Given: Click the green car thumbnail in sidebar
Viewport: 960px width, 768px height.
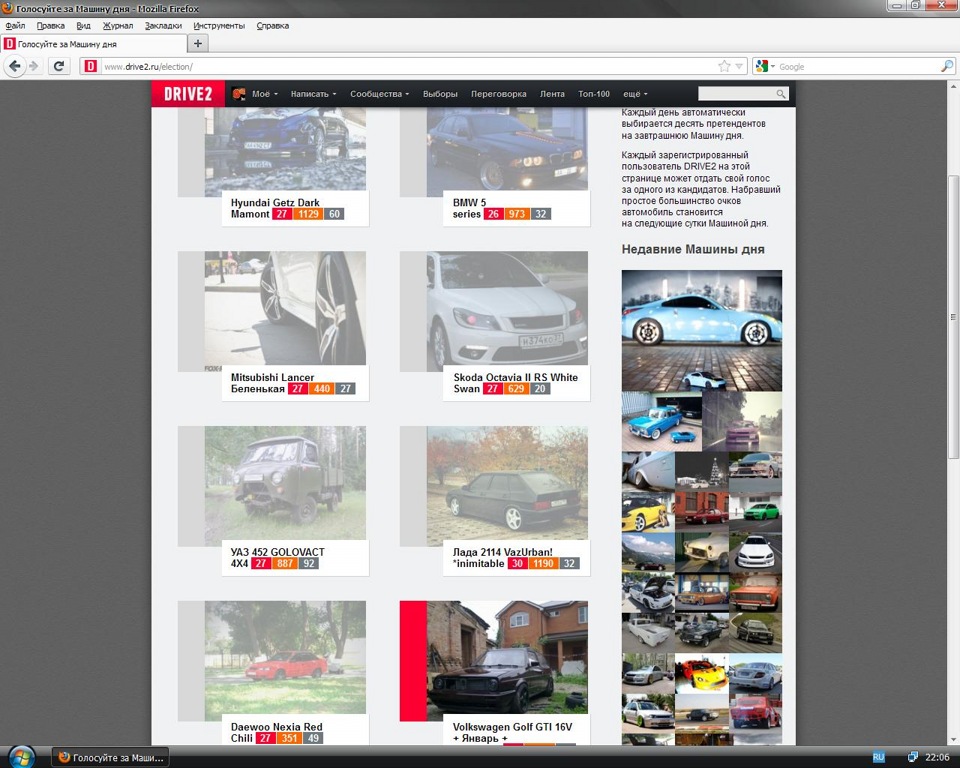Looking at the screenshot, I should click(x=756, y=512).
